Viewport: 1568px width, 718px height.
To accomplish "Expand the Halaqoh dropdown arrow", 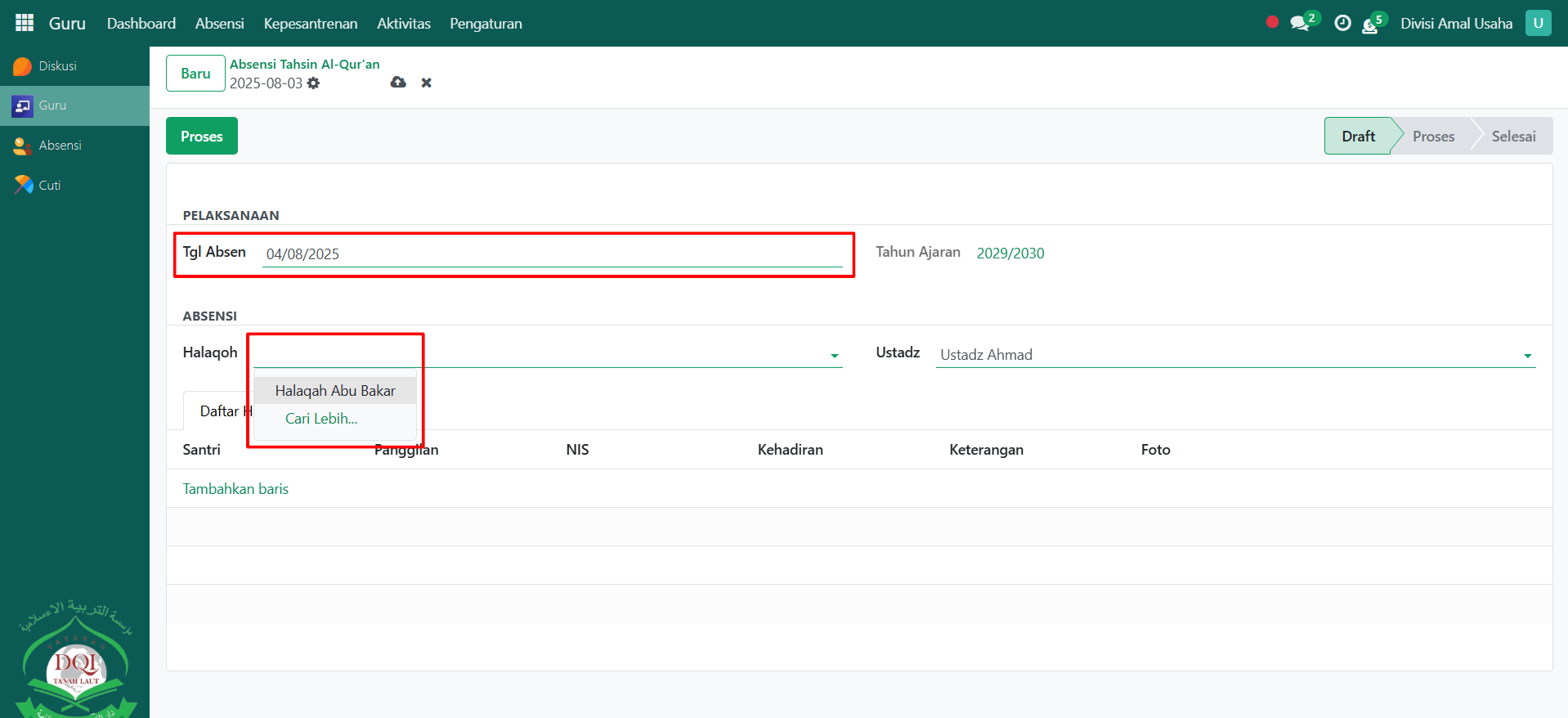I will coord(834,356).
